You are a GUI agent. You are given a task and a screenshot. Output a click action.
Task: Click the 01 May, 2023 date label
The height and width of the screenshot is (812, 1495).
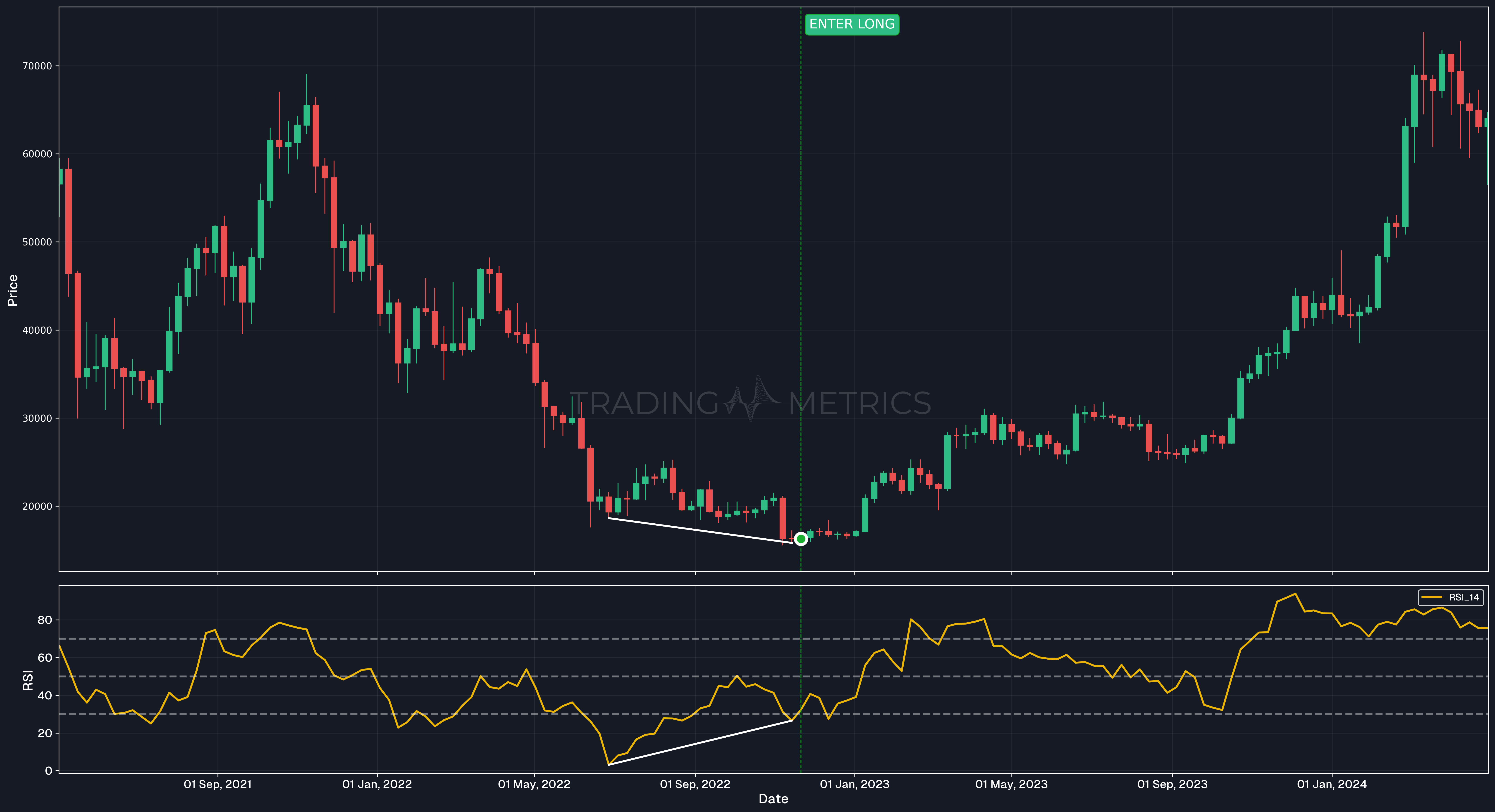click(1011, 784)
